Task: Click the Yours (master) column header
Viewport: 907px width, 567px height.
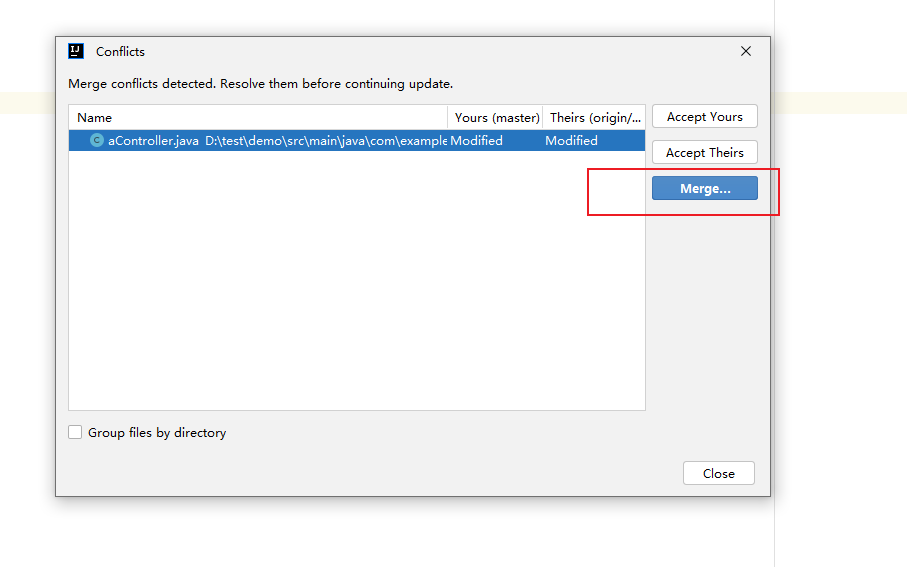Action: [x=496, y=117]
